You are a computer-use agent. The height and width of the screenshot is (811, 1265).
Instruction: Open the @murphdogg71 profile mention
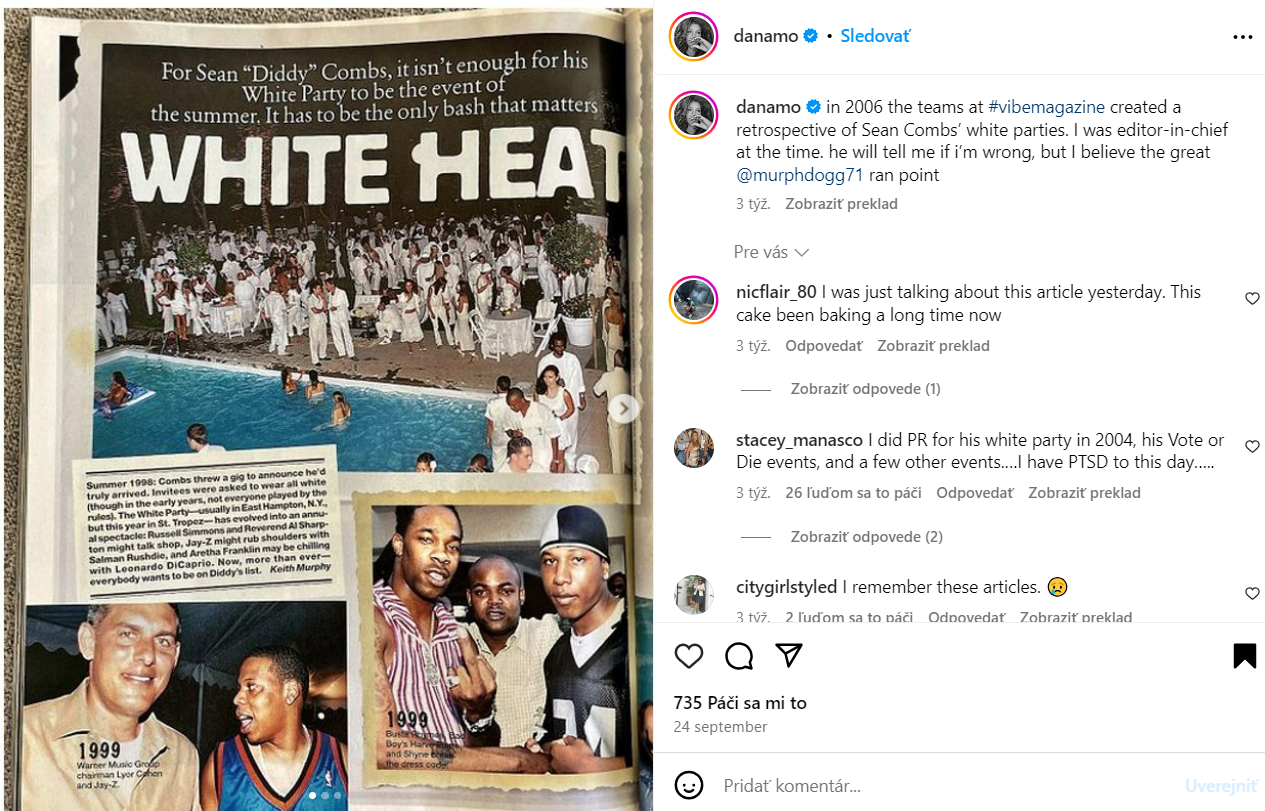(x=799, y=175)
